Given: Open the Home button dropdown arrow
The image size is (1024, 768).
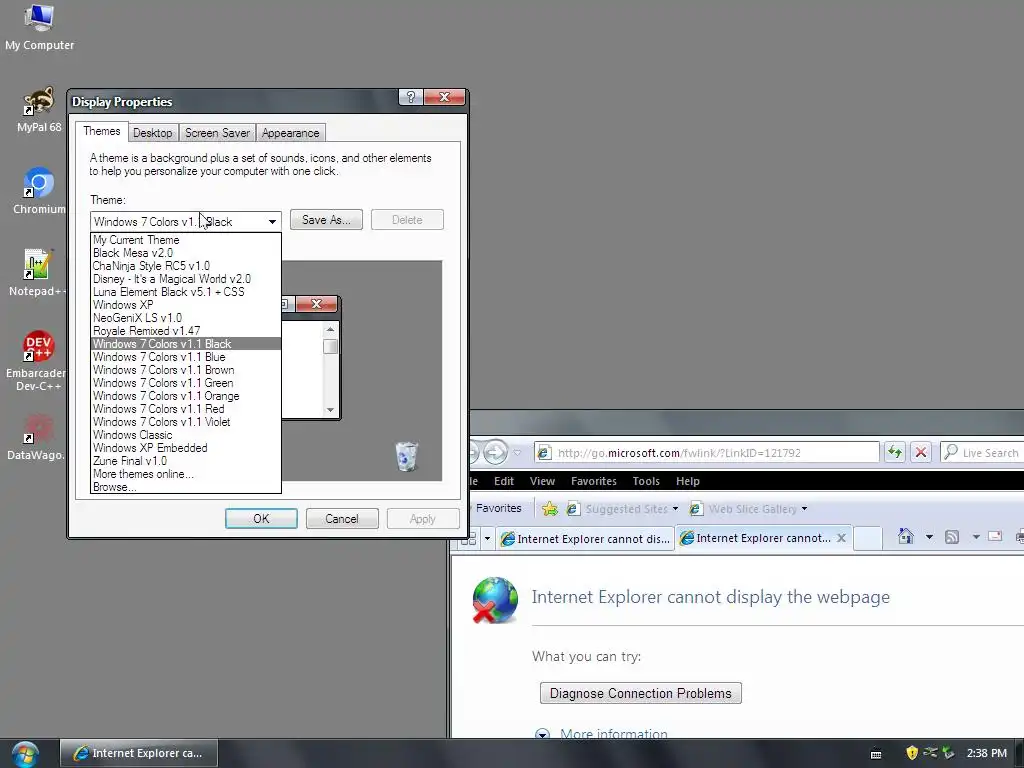Looking at the screenshot, I should coord(929,537).
